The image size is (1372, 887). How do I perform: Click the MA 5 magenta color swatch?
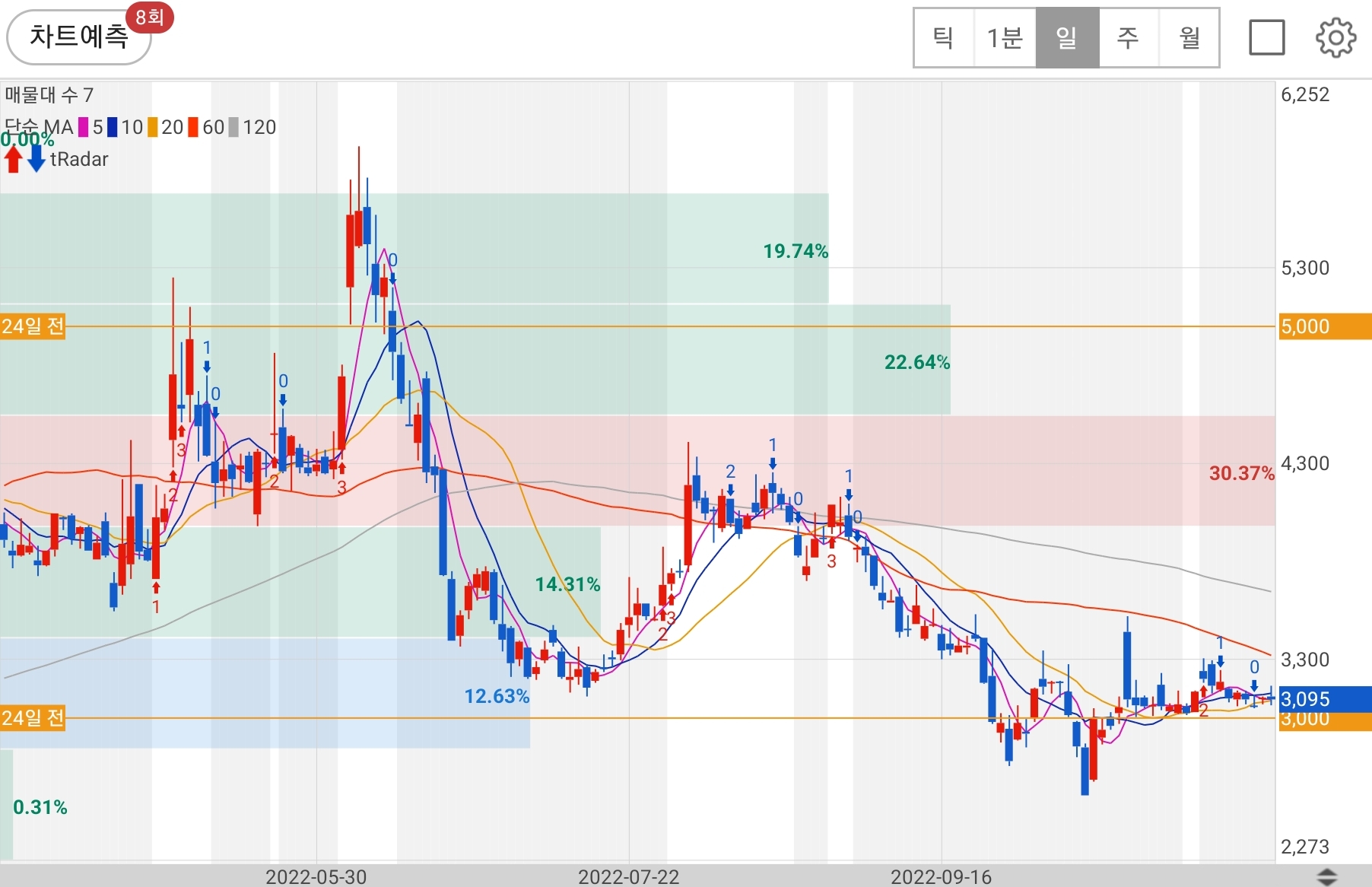point(84,127)
